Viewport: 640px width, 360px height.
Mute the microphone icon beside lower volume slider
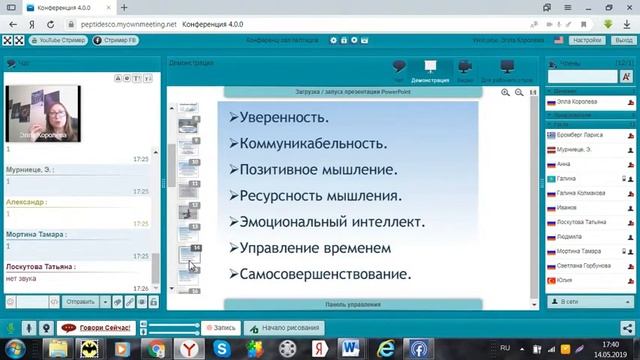[x=143, y=332]
